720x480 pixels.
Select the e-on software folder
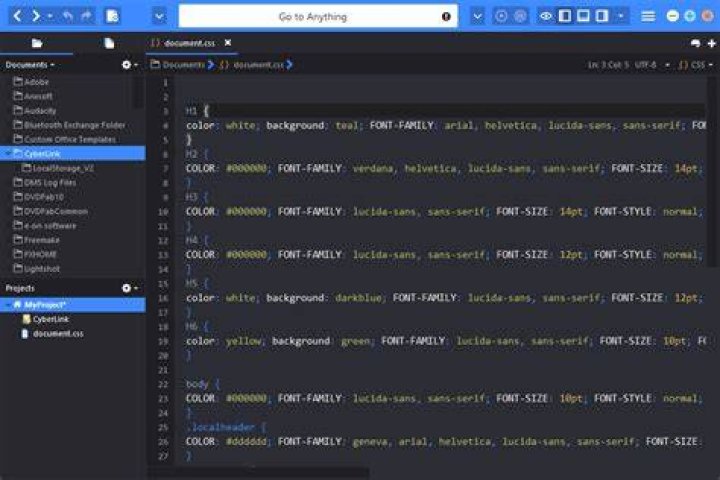(x=45, y=226)
